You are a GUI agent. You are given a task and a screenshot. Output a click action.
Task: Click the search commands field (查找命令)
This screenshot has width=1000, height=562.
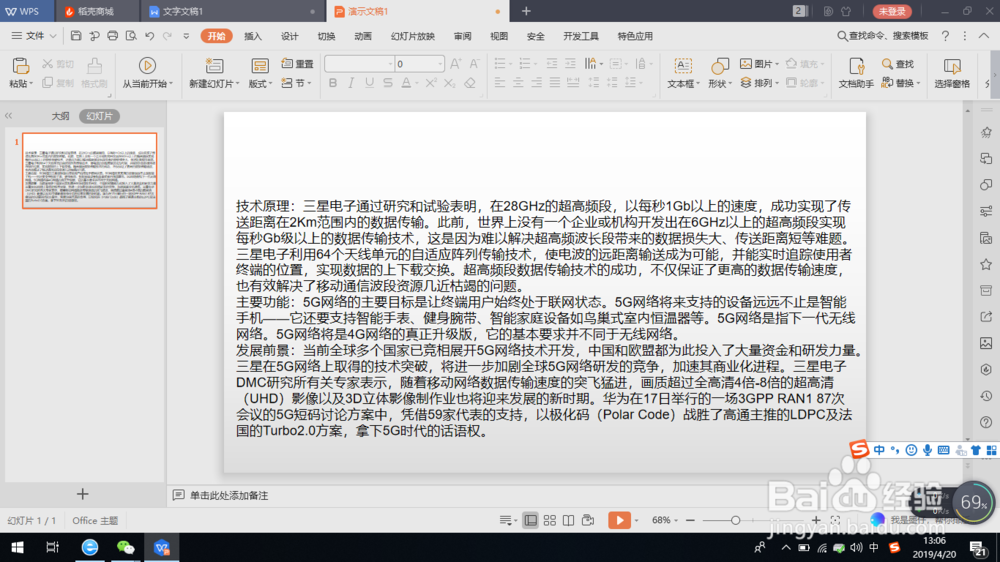tap(883, 36)
